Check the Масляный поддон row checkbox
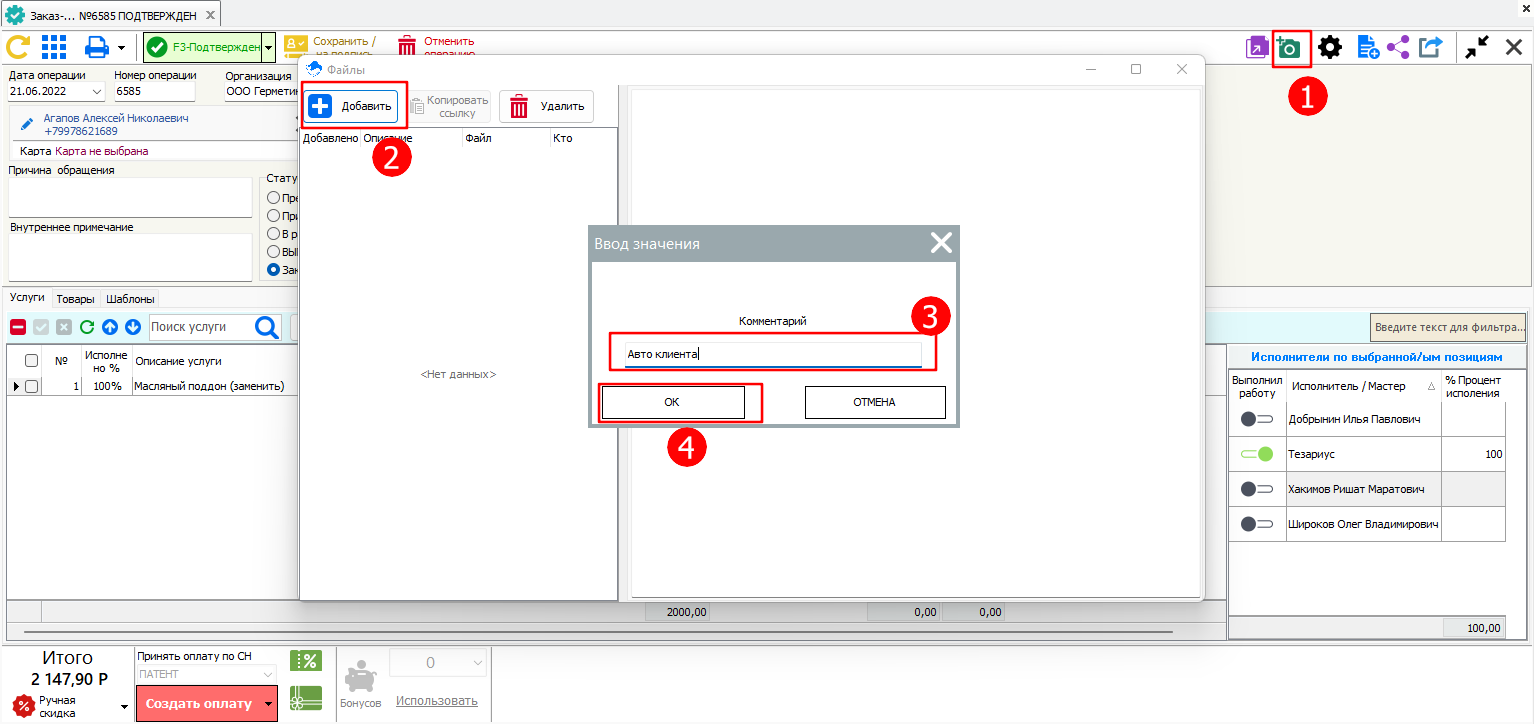Screen dimensions: 1534x724 31,386
